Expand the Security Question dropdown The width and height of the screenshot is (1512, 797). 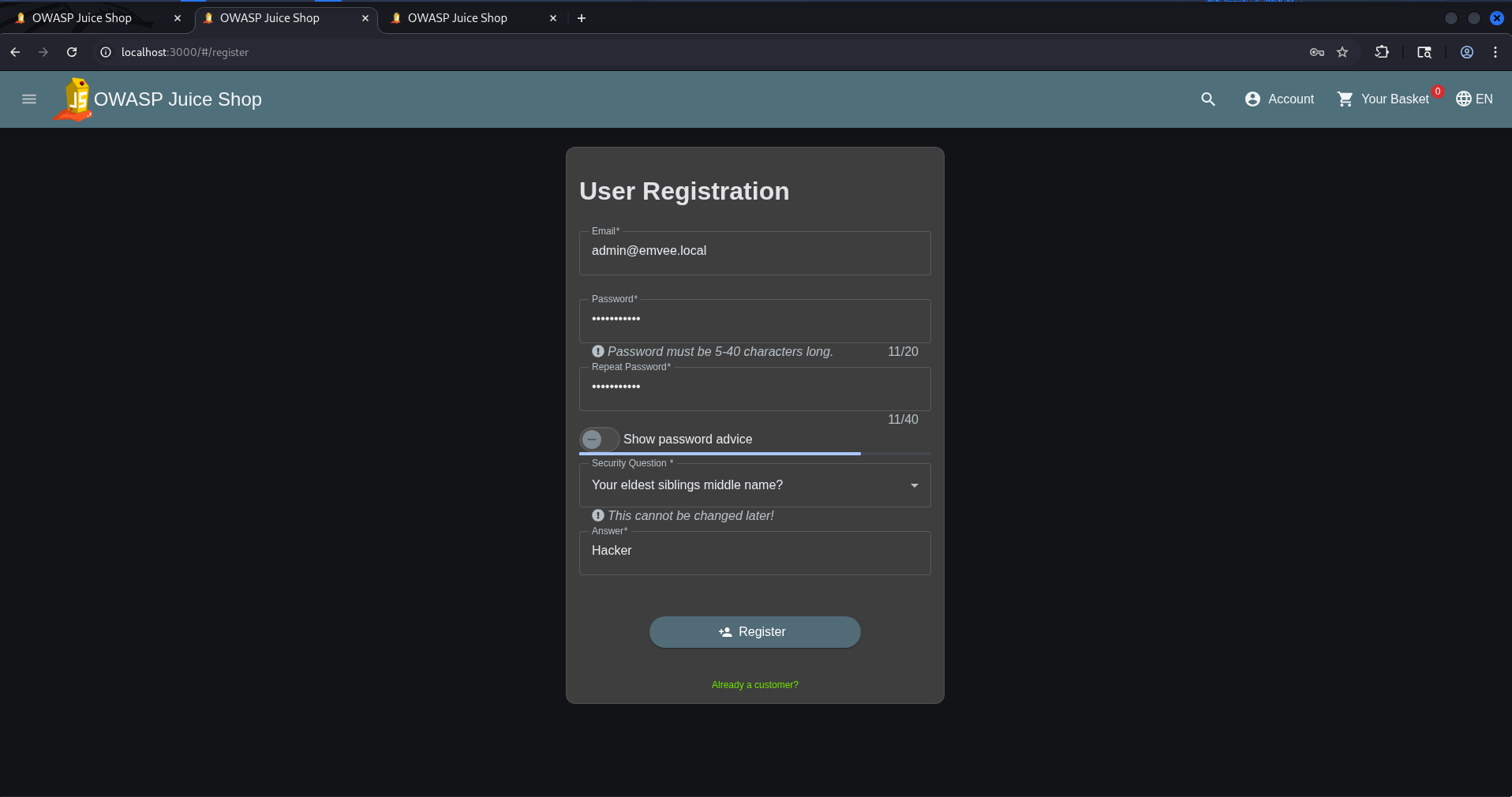[x=755, y=485]
